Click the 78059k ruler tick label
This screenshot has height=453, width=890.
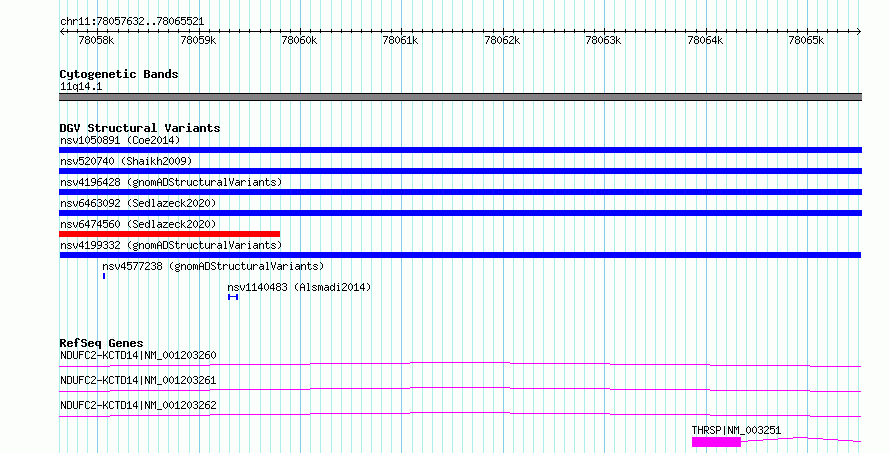tap(198, 40)
